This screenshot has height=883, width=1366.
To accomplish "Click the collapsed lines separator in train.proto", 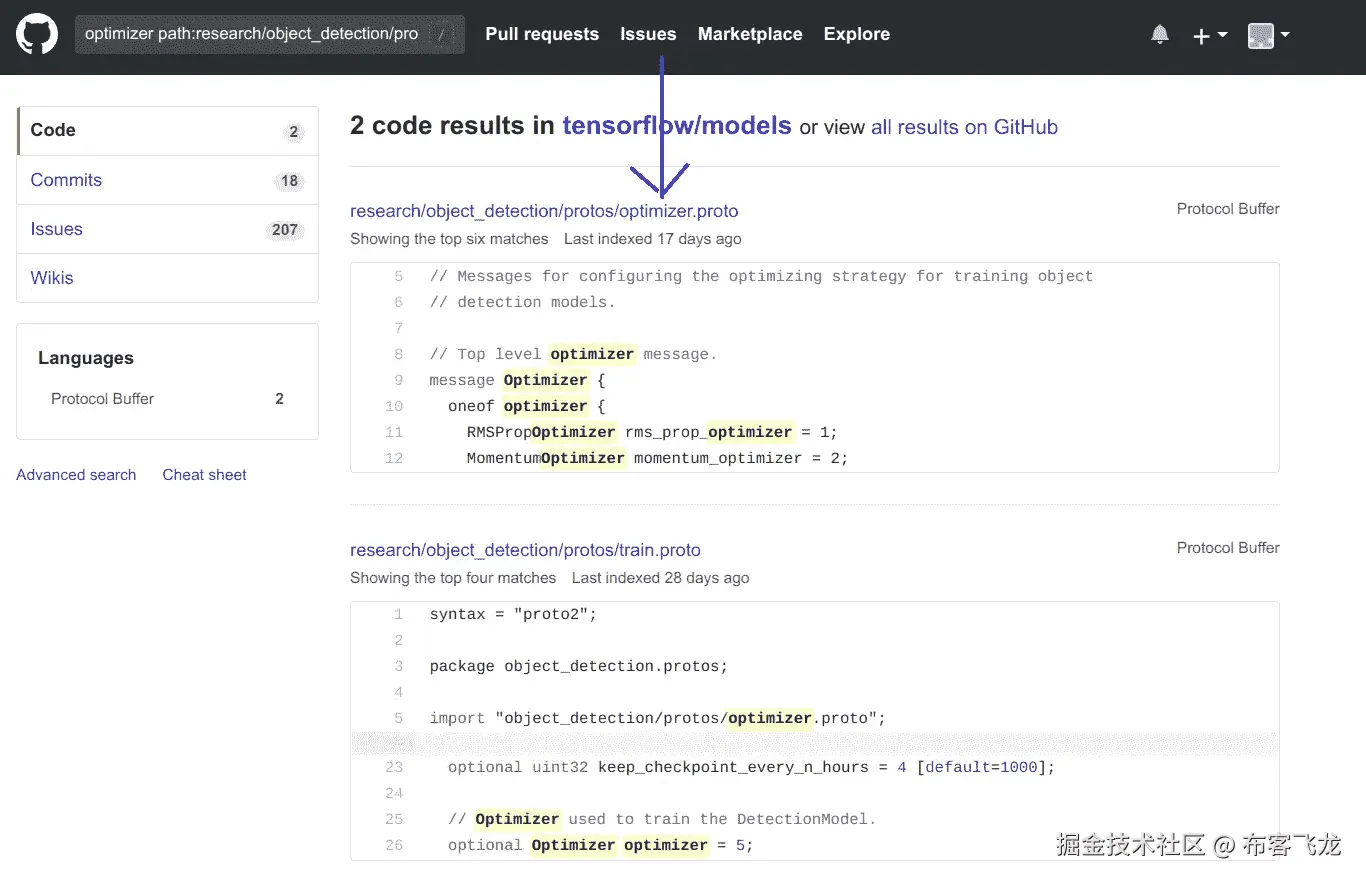I will pos(815,743).
